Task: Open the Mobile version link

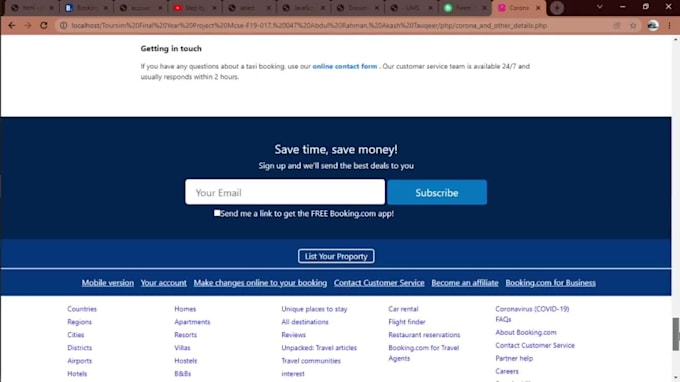Action: pyautogui.click(x=108, y=283)
